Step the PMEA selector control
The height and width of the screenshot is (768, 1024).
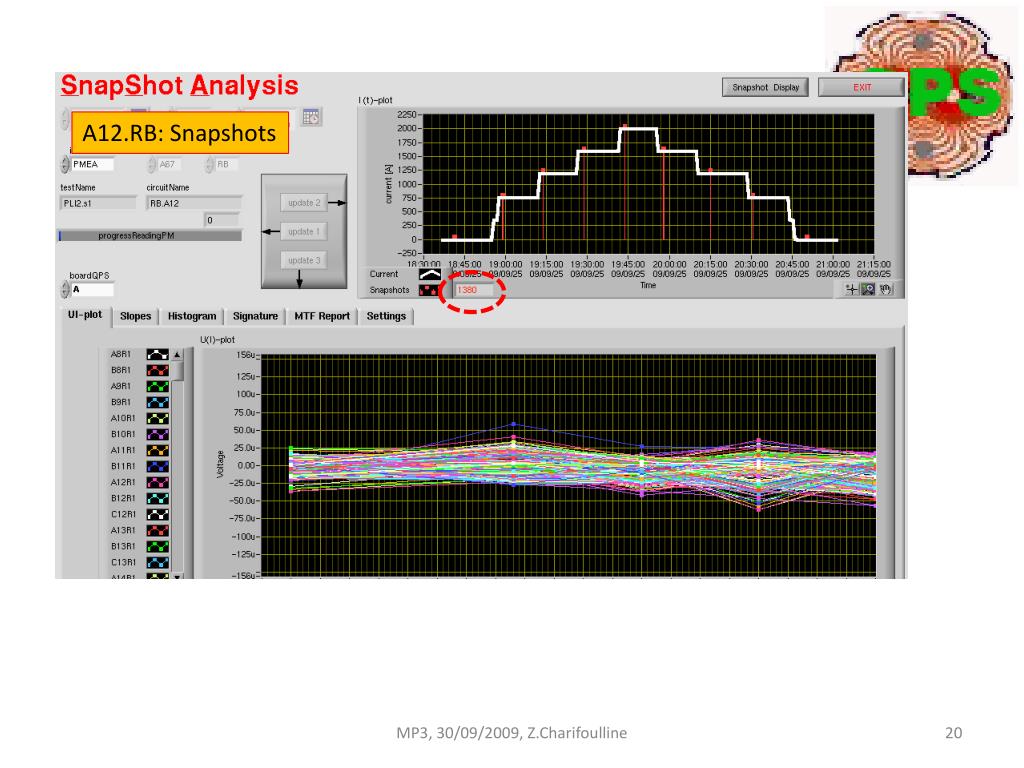[65, 165]
